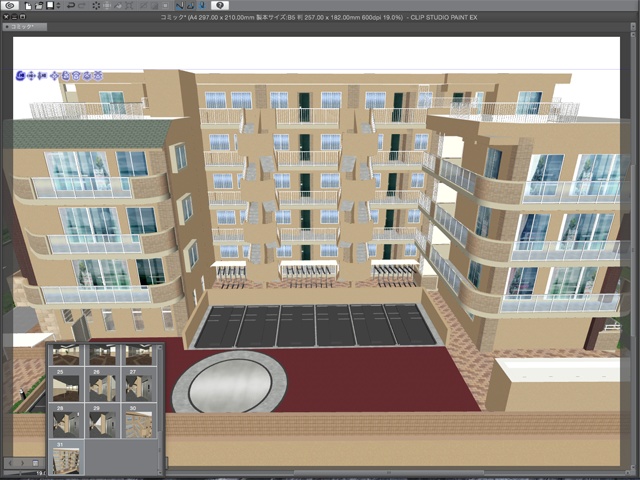Click the Scale/Rotate transform toolbar icon
This screenshot has height=480, width=640.
pyautogui.click(x=129, y=6)
